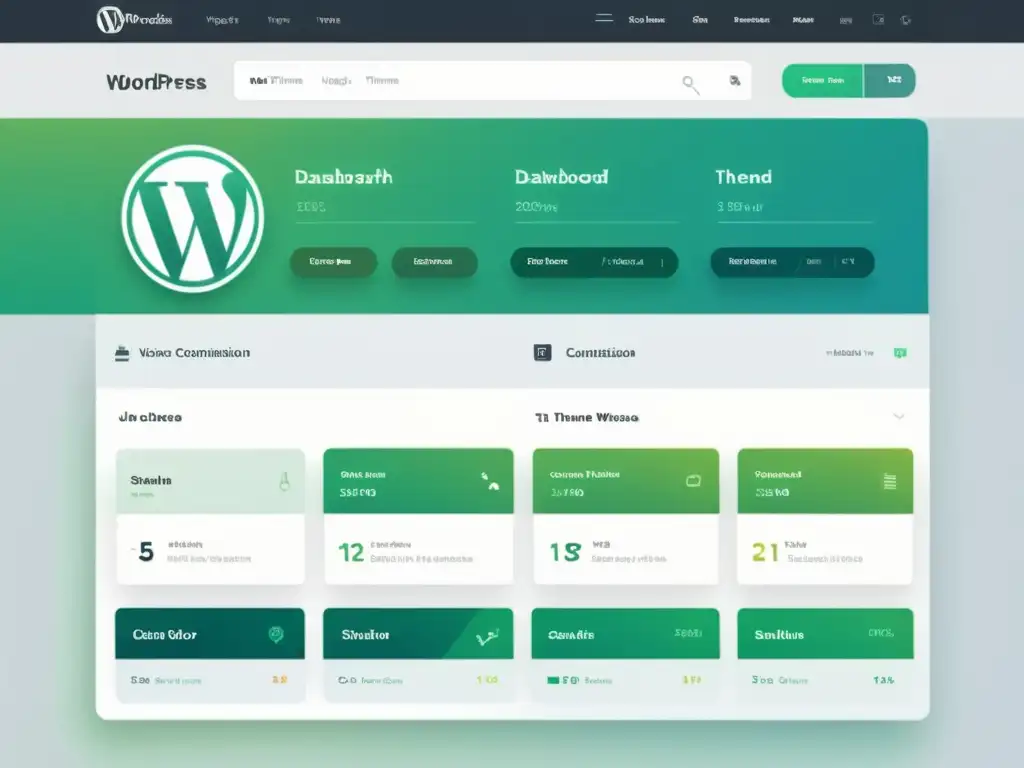Viewport: 1024px width, 768px height.
Task: Click the bright green button beside the search bar
Action: (822, 80)
